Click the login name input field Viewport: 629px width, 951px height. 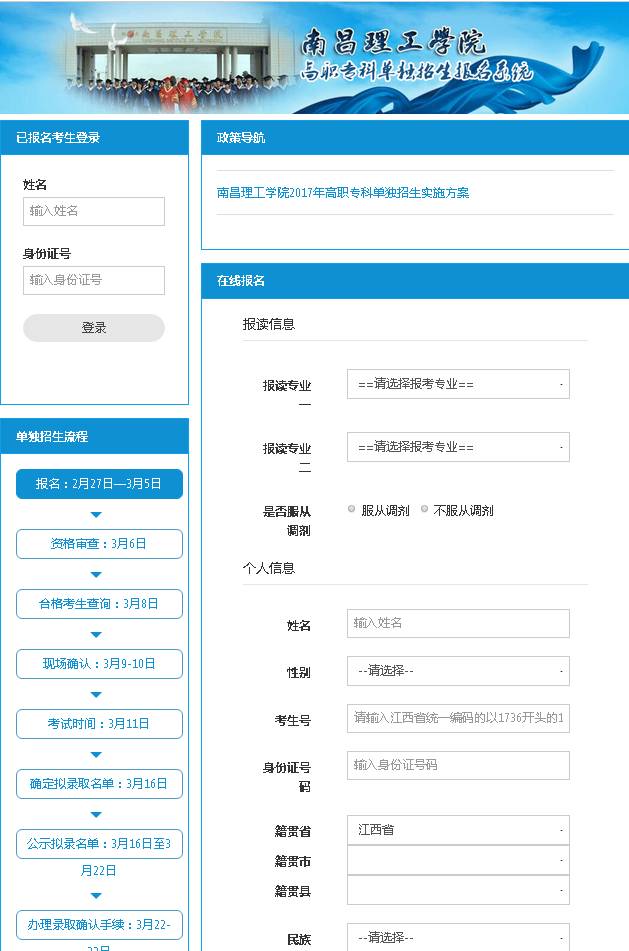94,211
